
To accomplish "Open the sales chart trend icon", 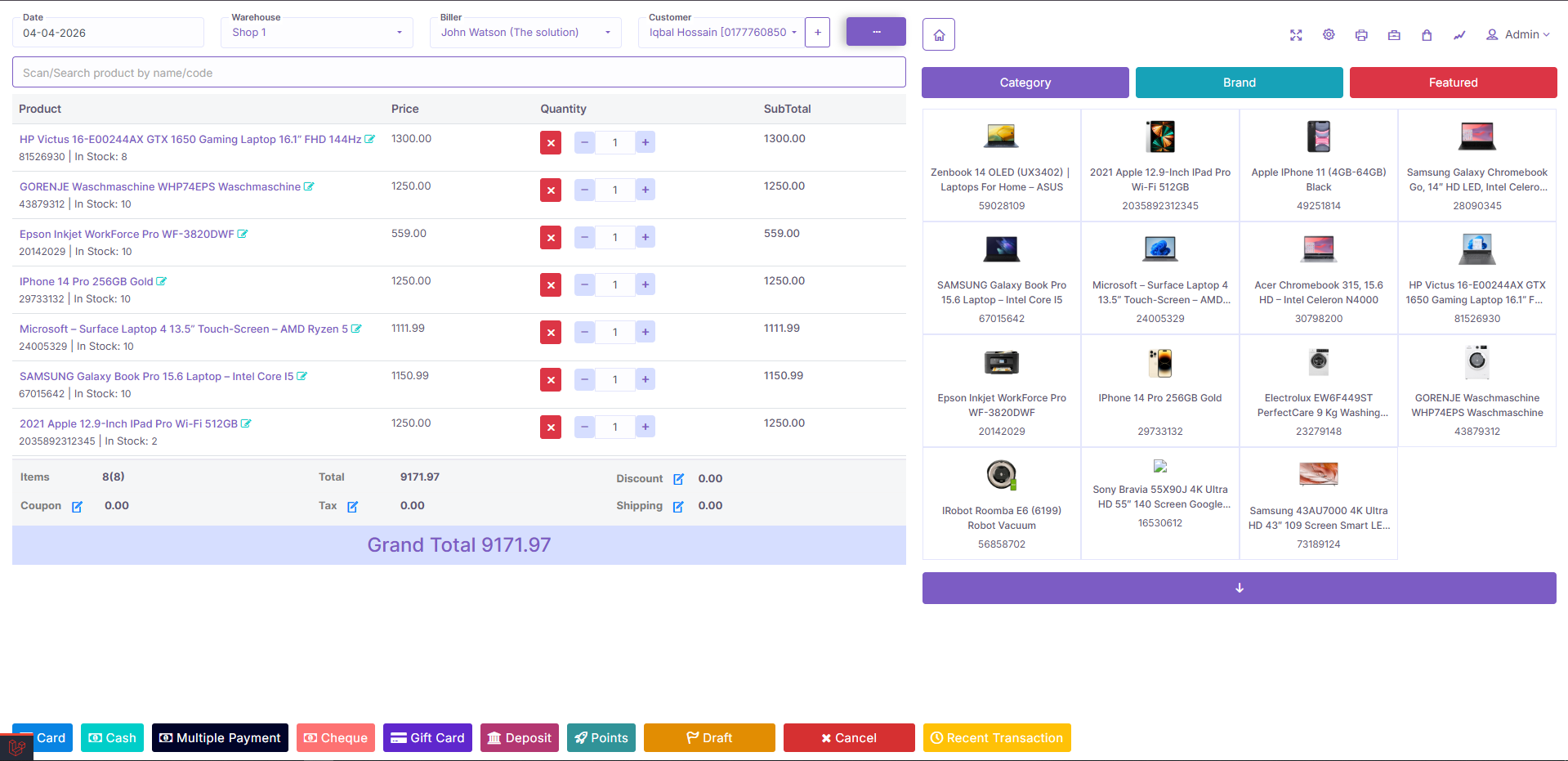I will pyautogui.click(x=1459, y=35).
